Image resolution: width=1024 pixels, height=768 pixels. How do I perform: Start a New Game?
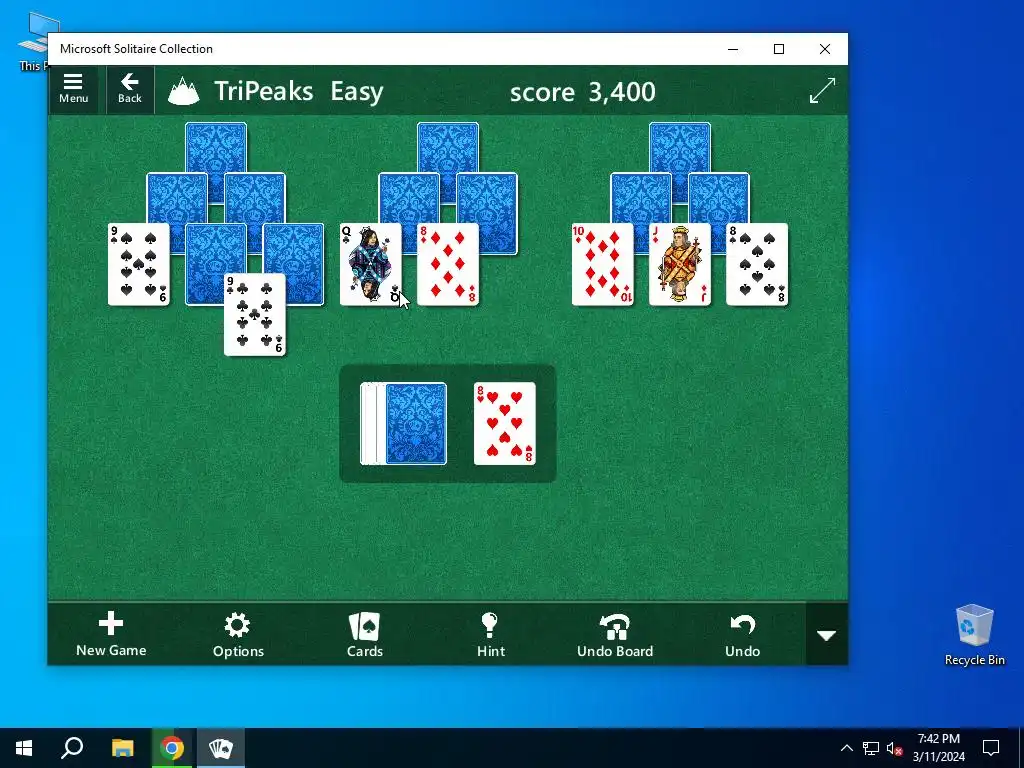(111, 634)
